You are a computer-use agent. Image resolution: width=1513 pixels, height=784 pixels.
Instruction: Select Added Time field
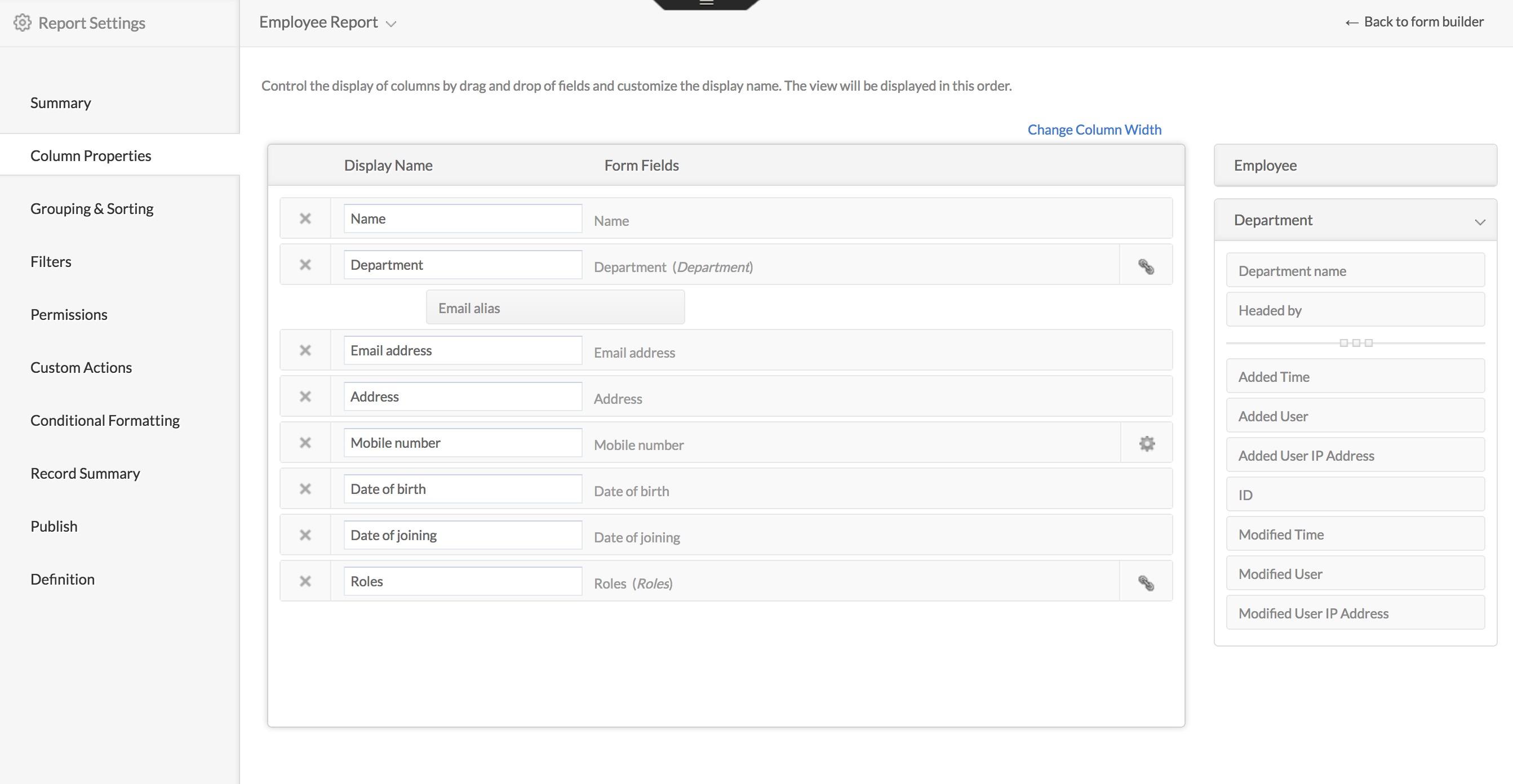[x=1355, y=376]
